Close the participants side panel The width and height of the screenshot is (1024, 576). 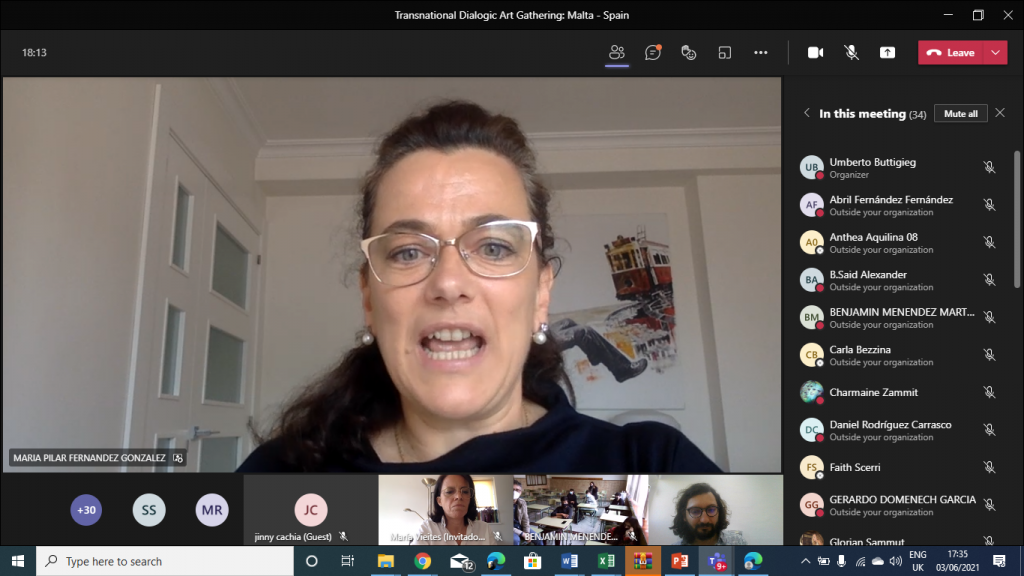tap(999, 114)
